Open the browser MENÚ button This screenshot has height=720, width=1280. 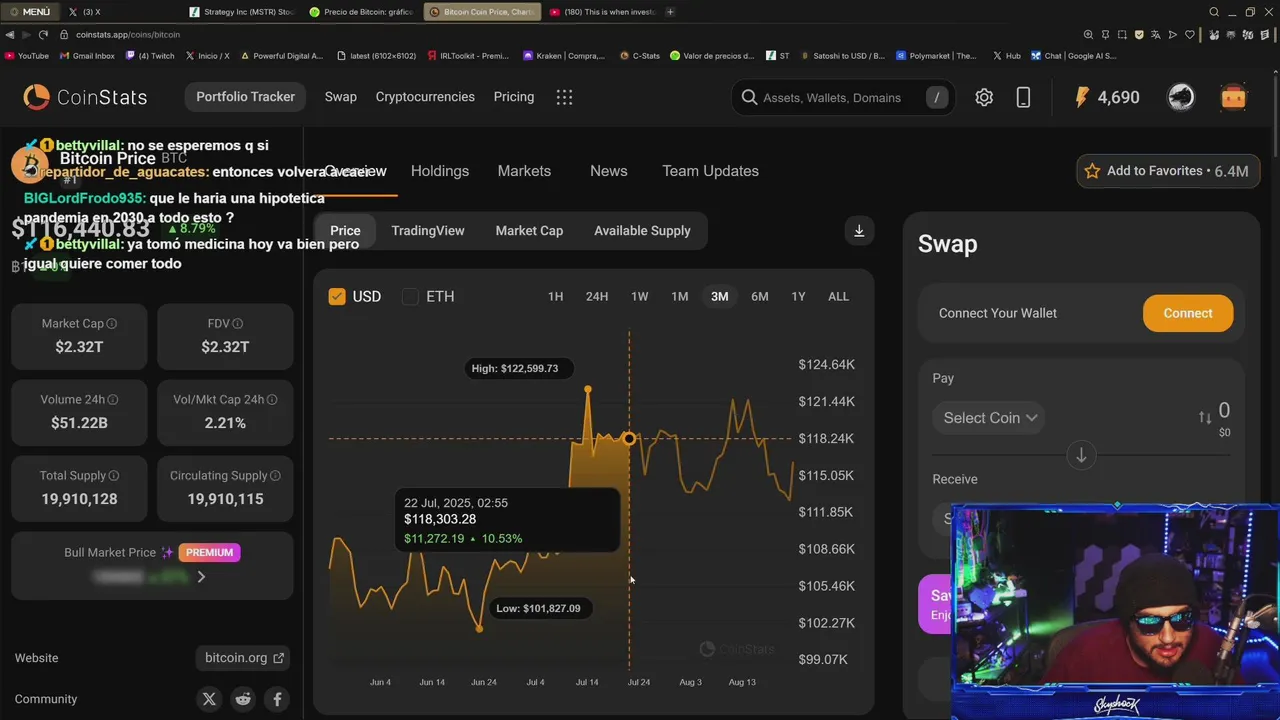pyautogui.click(x=30, y=12)
